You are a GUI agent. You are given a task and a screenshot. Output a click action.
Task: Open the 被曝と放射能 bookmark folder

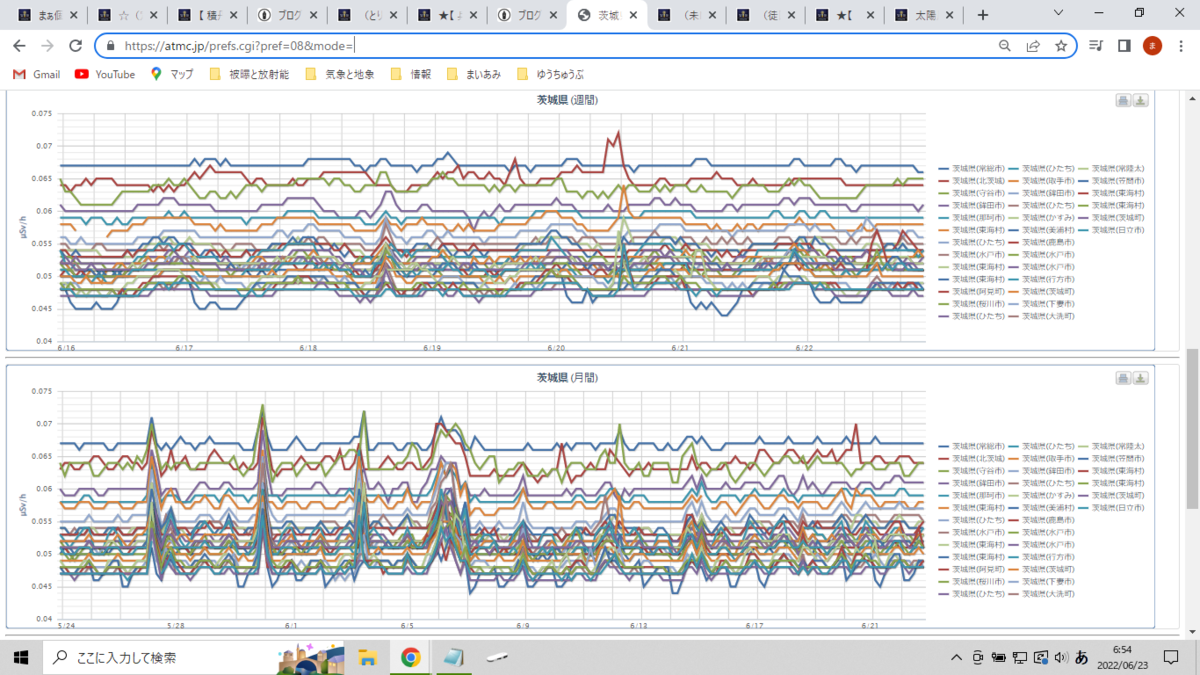(x=249, y=74)
